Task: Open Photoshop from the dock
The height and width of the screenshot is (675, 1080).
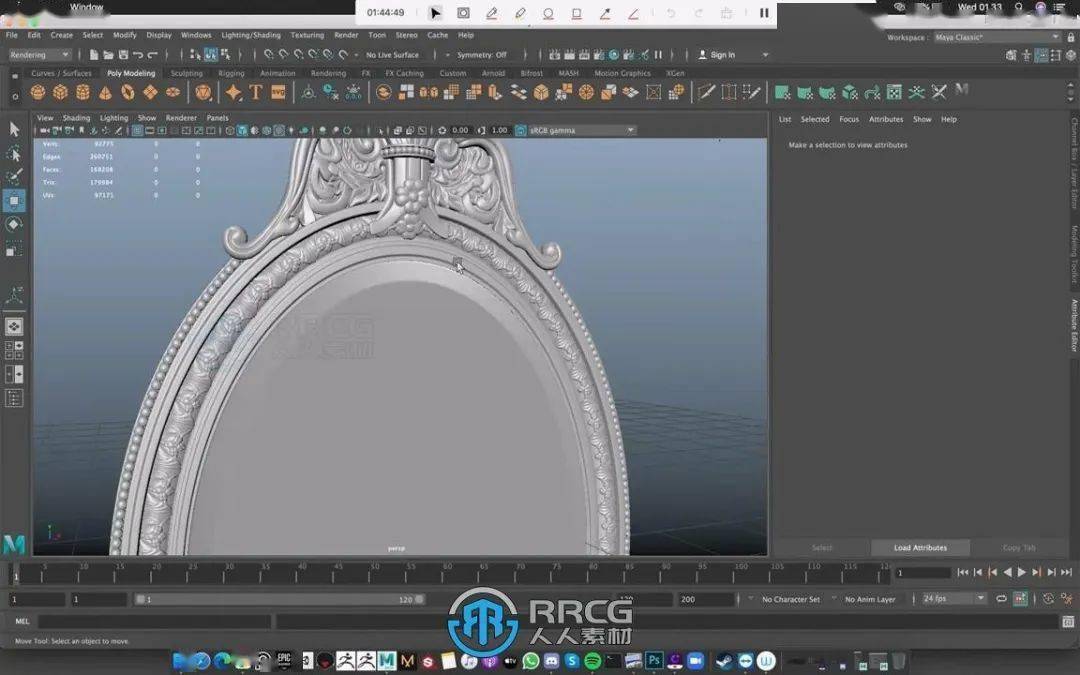Action: [x=654, y=661]
